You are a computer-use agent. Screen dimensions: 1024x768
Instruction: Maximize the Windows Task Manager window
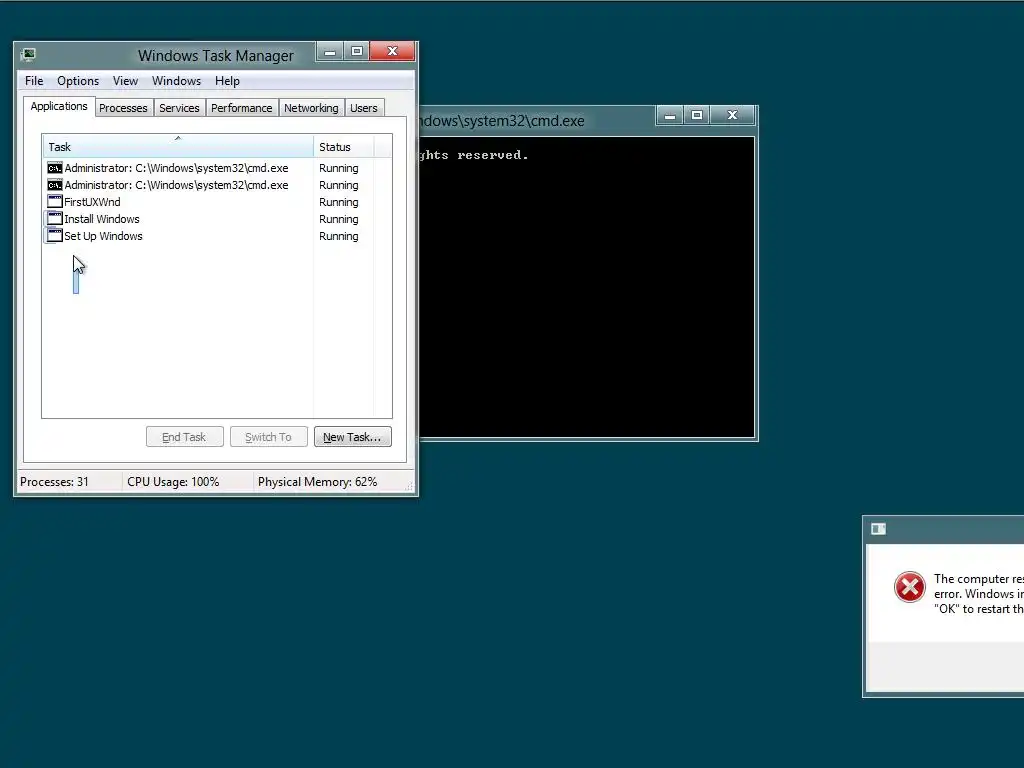coord(357,51)
